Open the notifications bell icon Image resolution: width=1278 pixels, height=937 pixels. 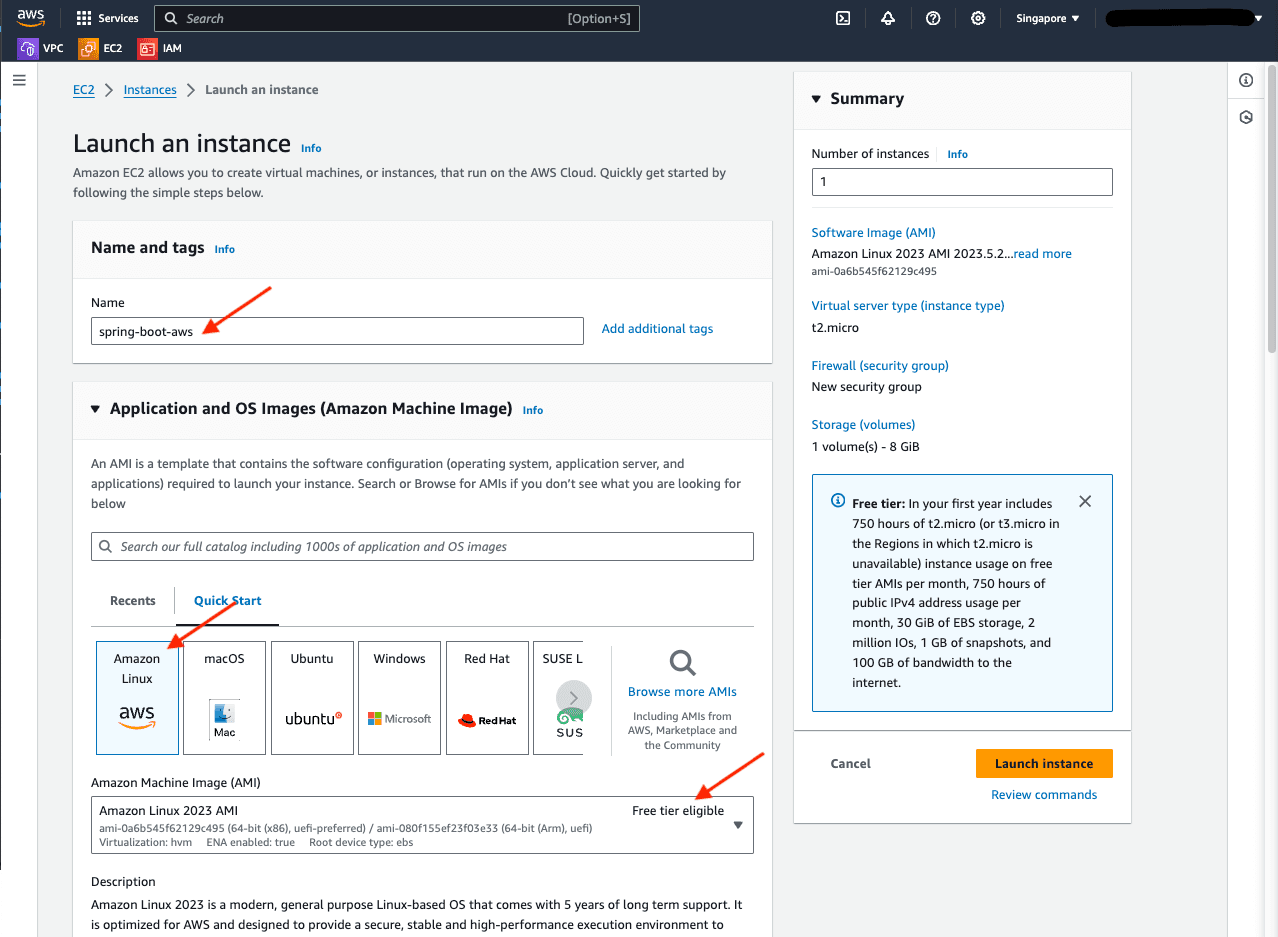click(888, 18)
